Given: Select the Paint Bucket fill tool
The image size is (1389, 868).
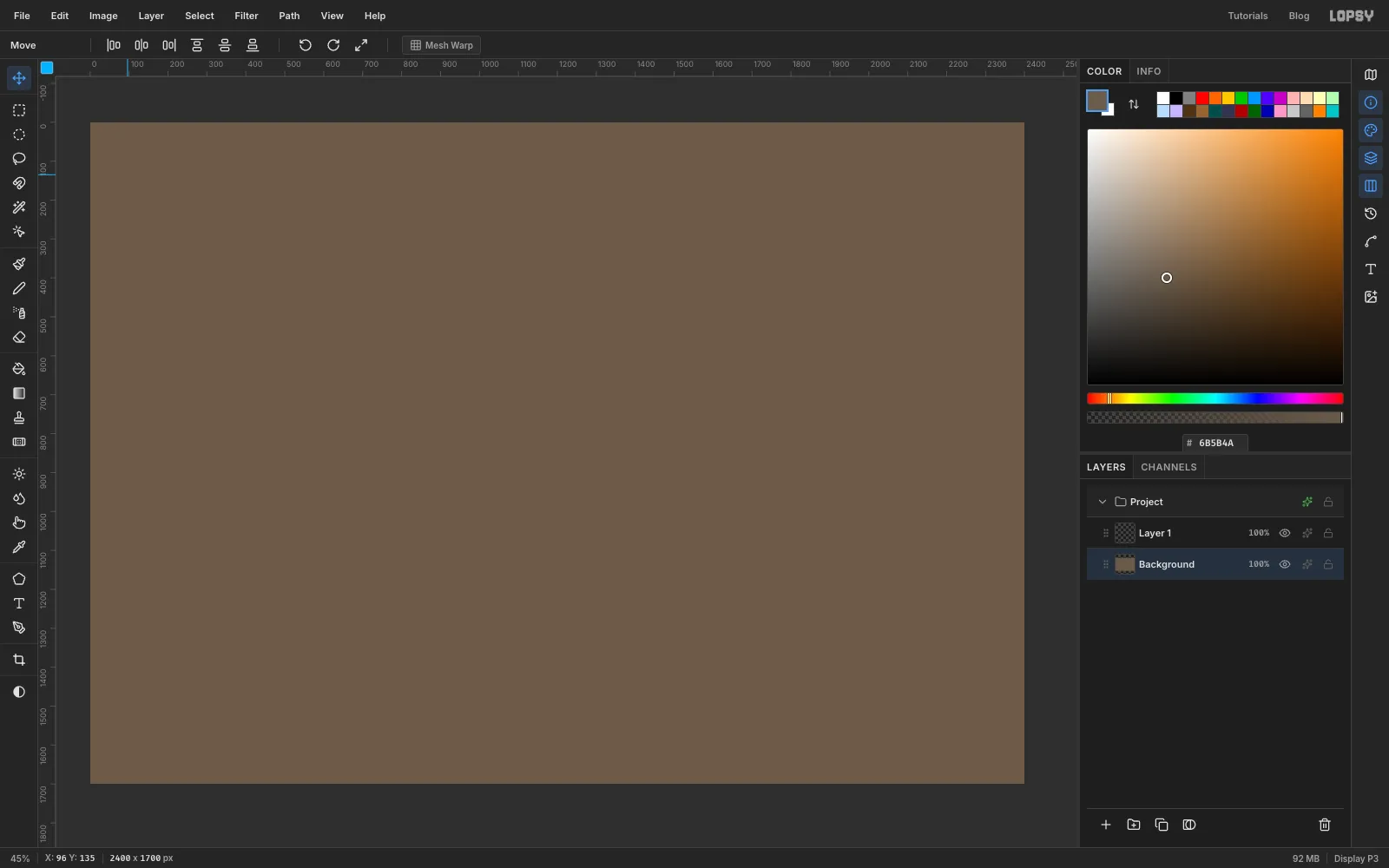Looking at the screenshot, I should tap(19, 369).
